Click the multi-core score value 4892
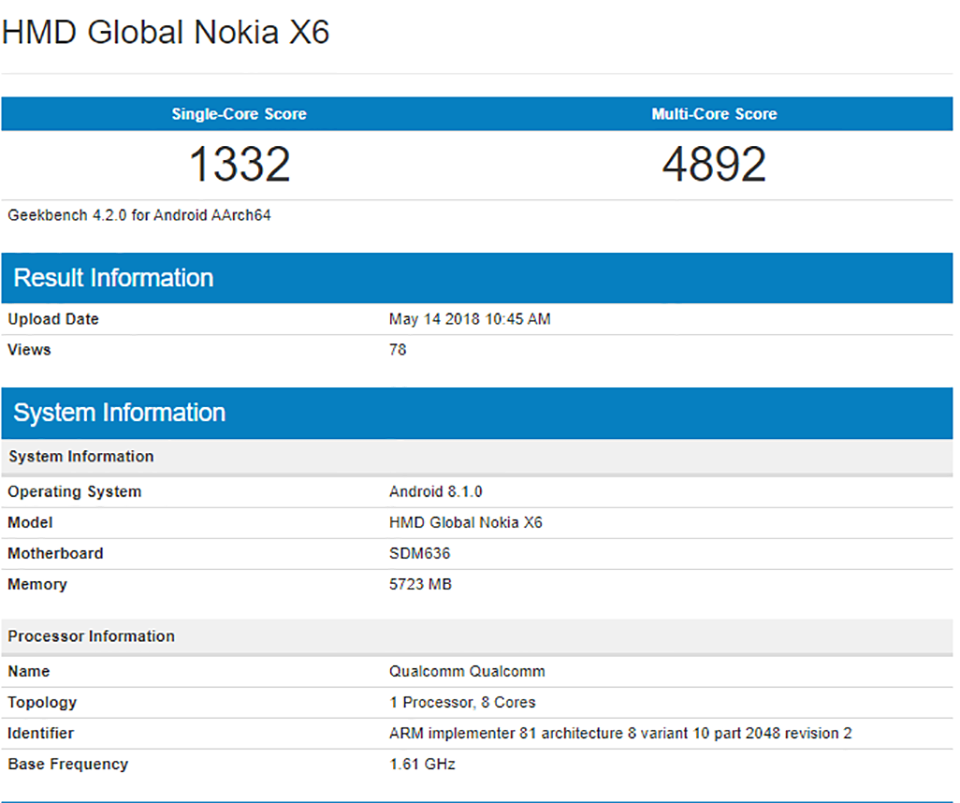This screenshot has height=803, width=960. click(714, 164)
